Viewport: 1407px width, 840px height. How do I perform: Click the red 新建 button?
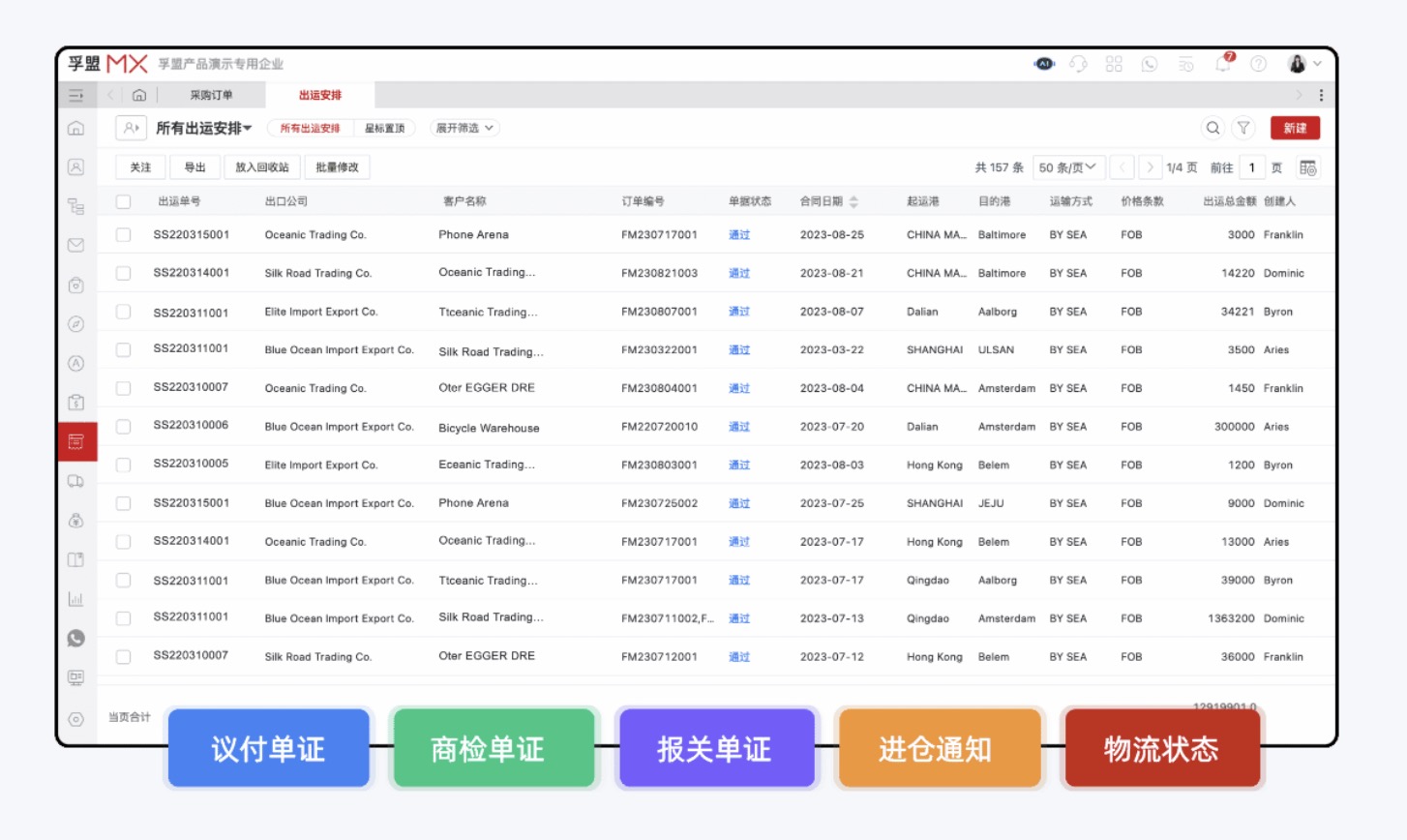(1295, 127)
